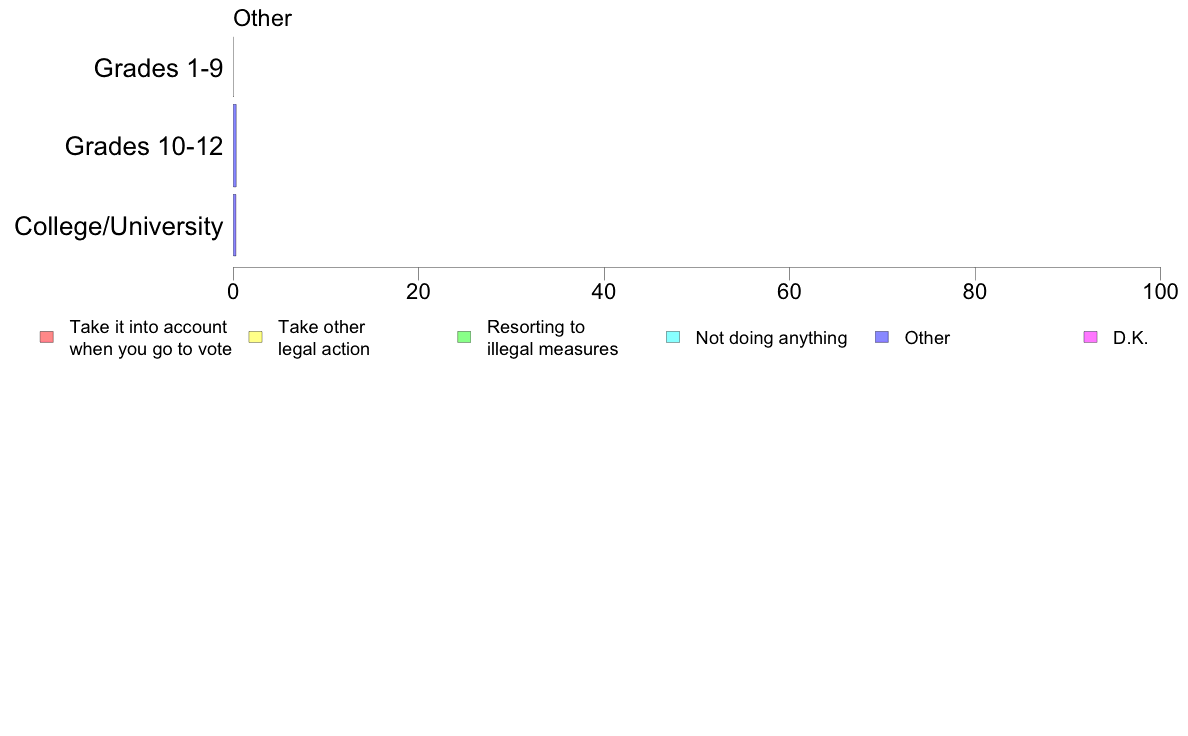
Task: Click the 'Resorting to illegal measures' legend text
Action: (x=552, y=338)
